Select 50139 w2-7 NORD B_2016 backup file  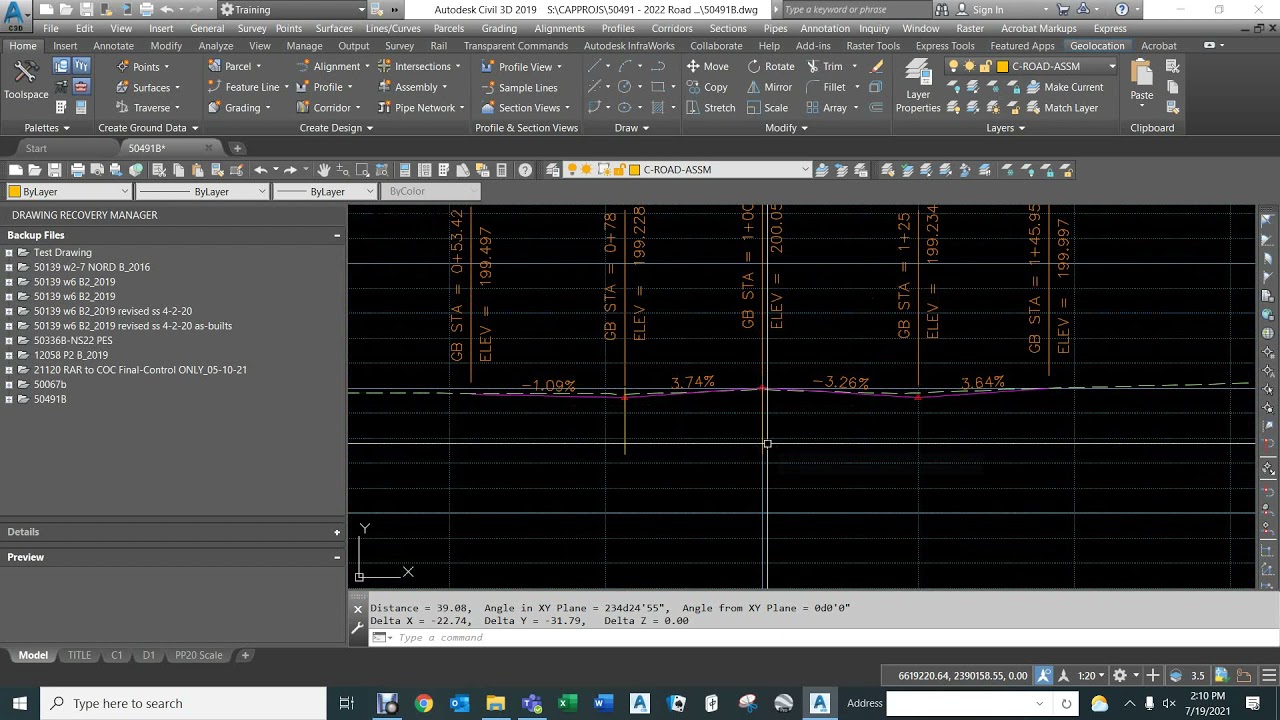92,268
